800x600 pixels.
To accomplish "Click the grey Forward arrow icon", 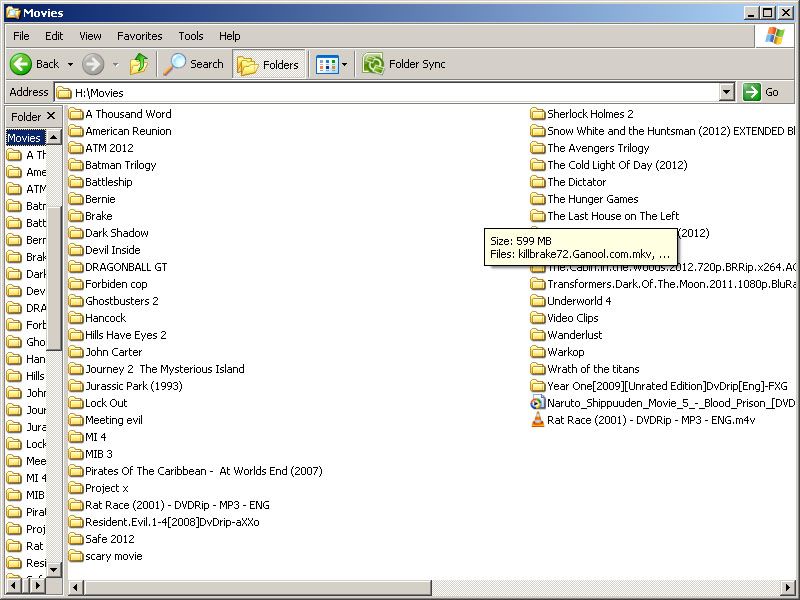I will pos(93,64).
